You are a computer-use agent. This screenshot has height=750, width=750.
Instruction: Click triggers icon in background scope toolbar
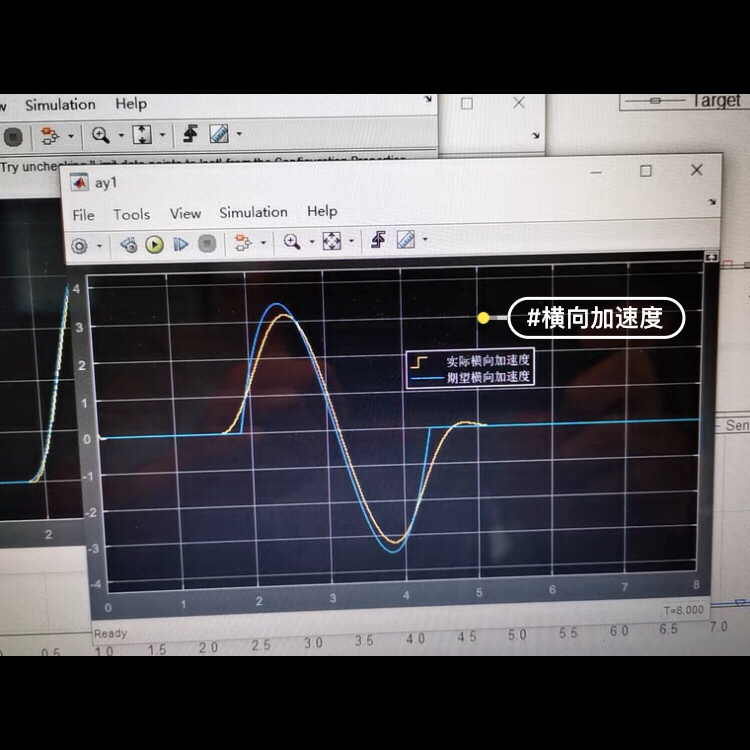click(191, 133)
